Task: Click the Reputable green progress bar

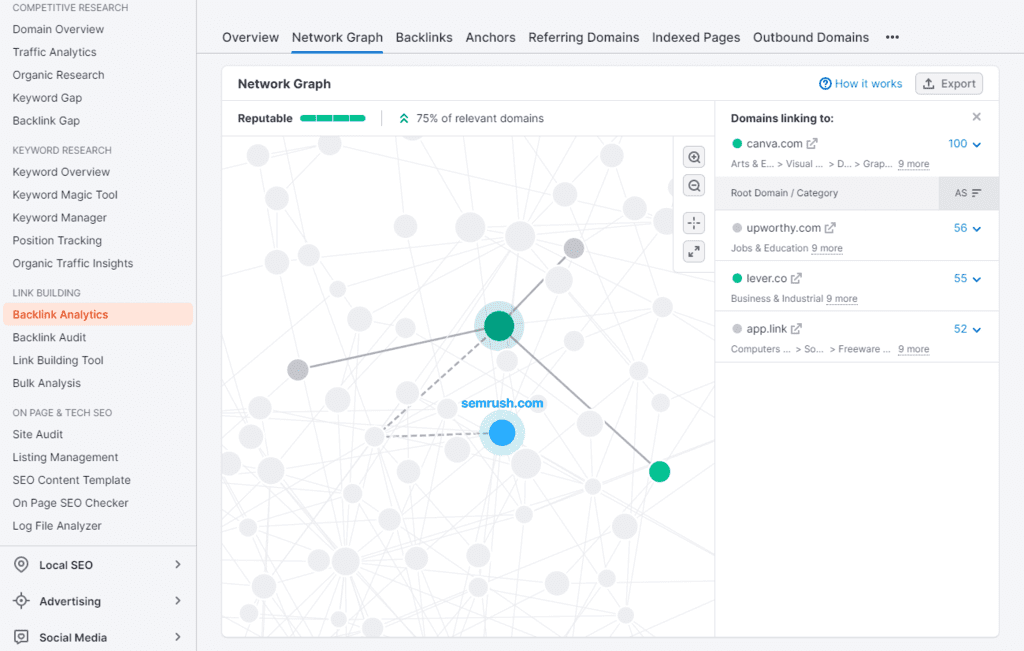Action: 332,118
